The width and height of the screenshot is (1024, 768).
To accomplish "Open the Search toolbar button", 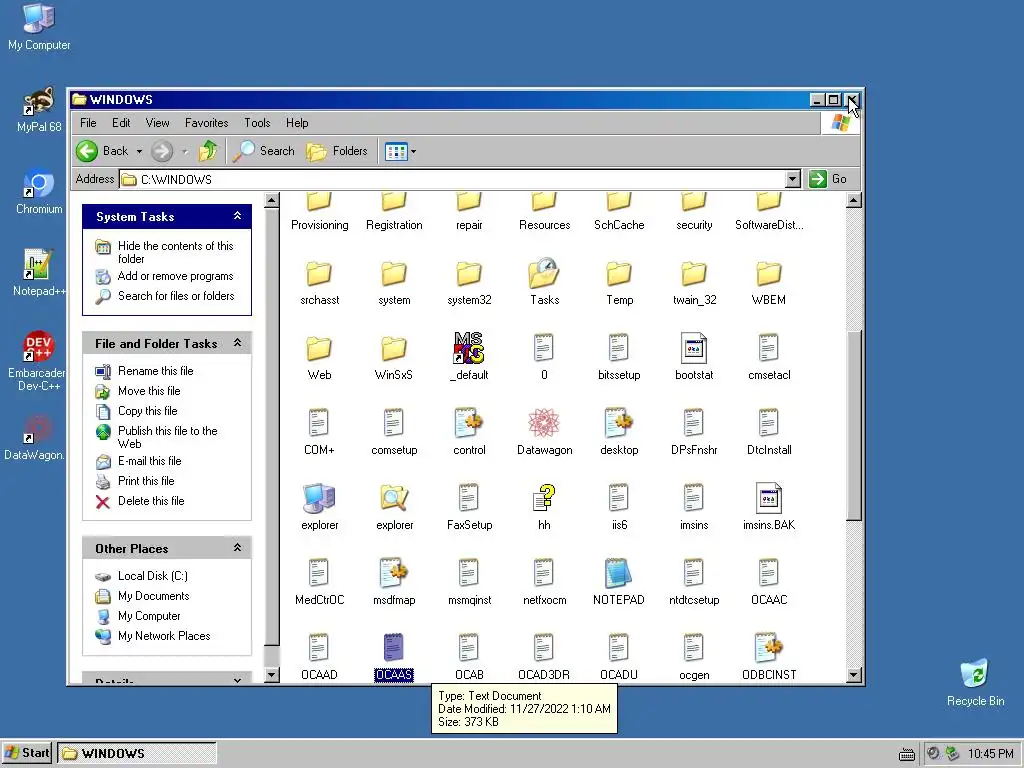I will [264, 151].
